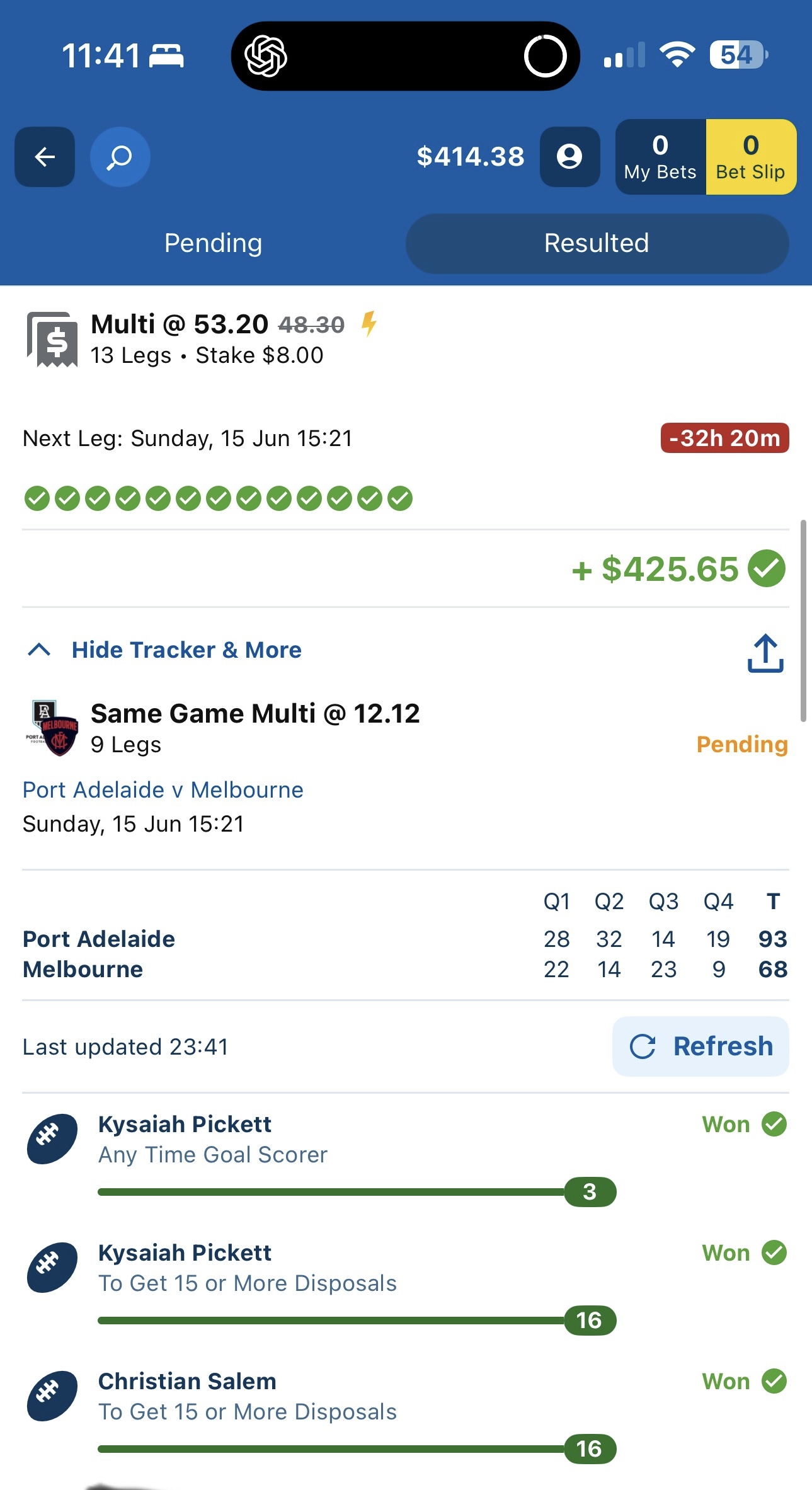Tap the back arrow button
The width and height of the screenshot is (812, 1490).
click(x=45, y=157)
